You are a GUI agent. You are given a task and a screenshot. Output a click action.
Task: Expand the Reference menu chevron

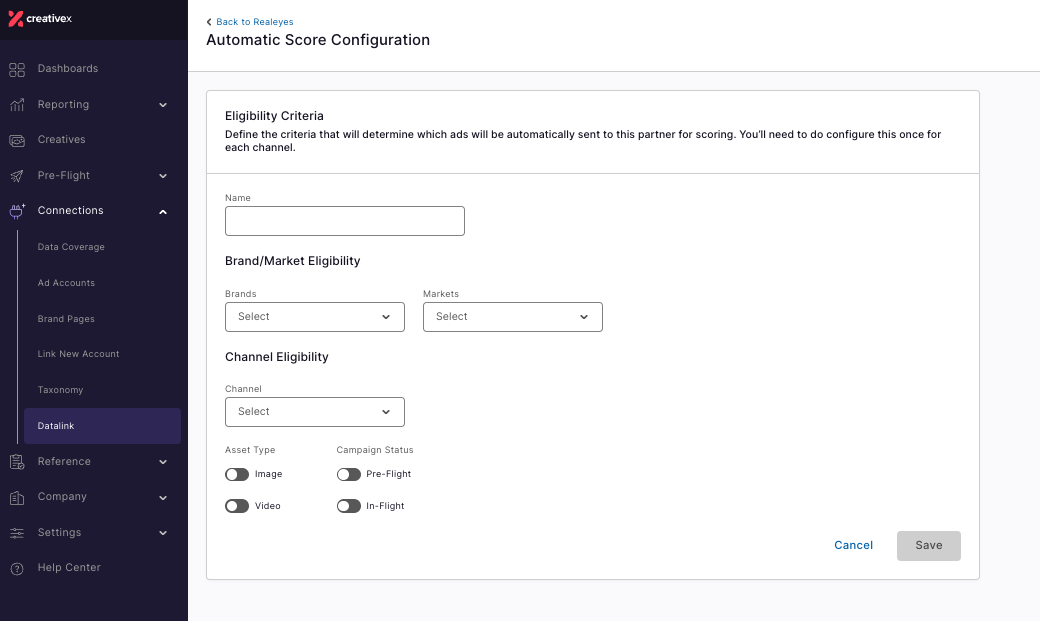click(163, 462)
